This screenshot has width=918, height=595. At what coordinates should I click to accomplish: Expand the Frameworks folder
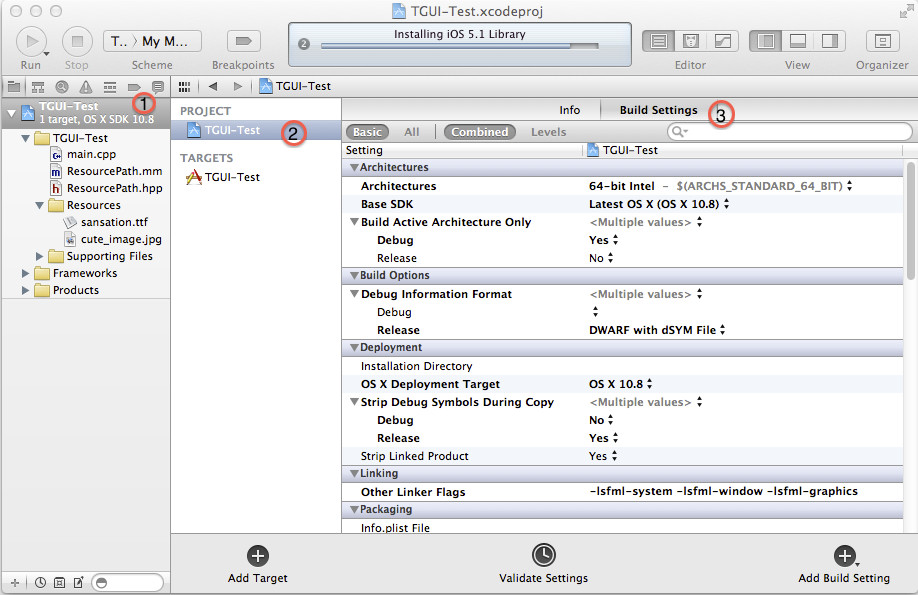pyautogui.click(x=25, y=273)
